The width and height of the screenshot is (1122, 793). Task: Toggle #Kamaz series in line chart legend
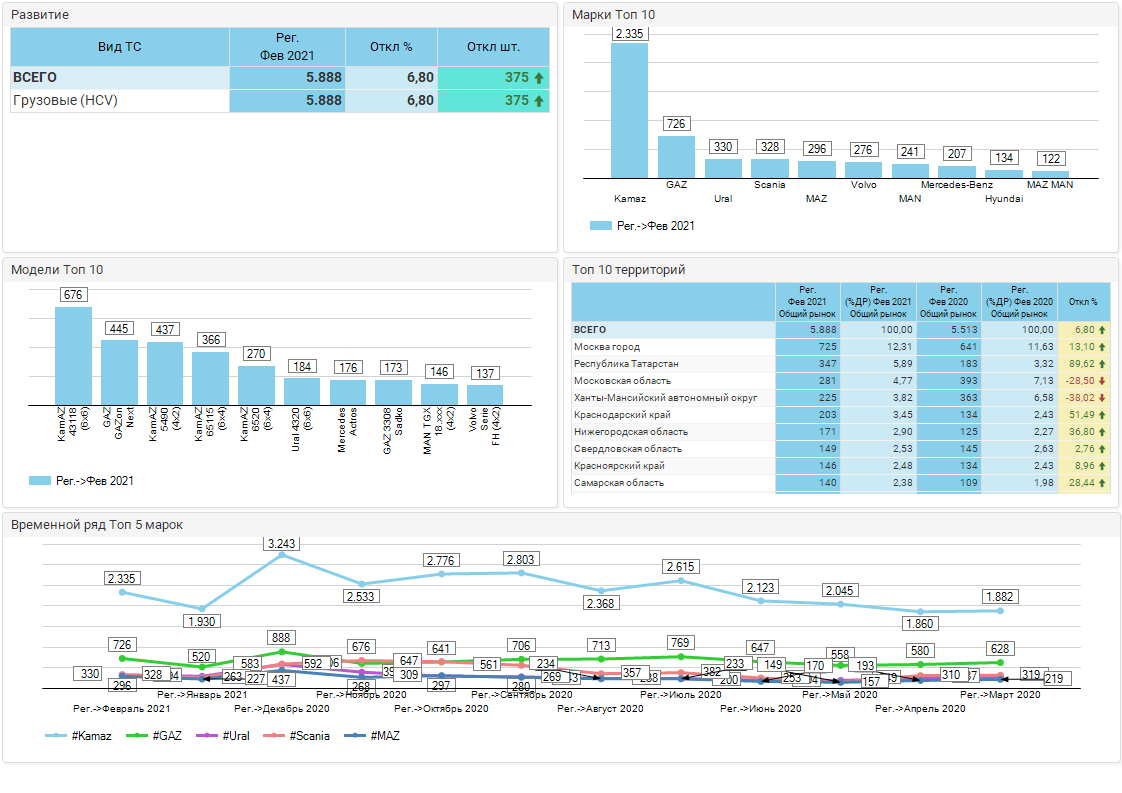(78, 736)
